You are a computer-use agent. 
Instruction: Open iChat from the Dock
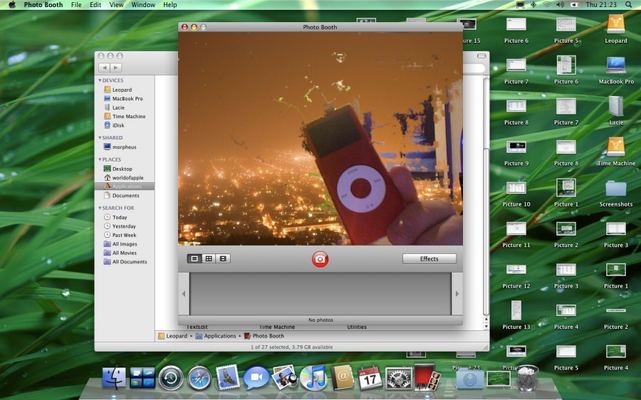[256, 378]
